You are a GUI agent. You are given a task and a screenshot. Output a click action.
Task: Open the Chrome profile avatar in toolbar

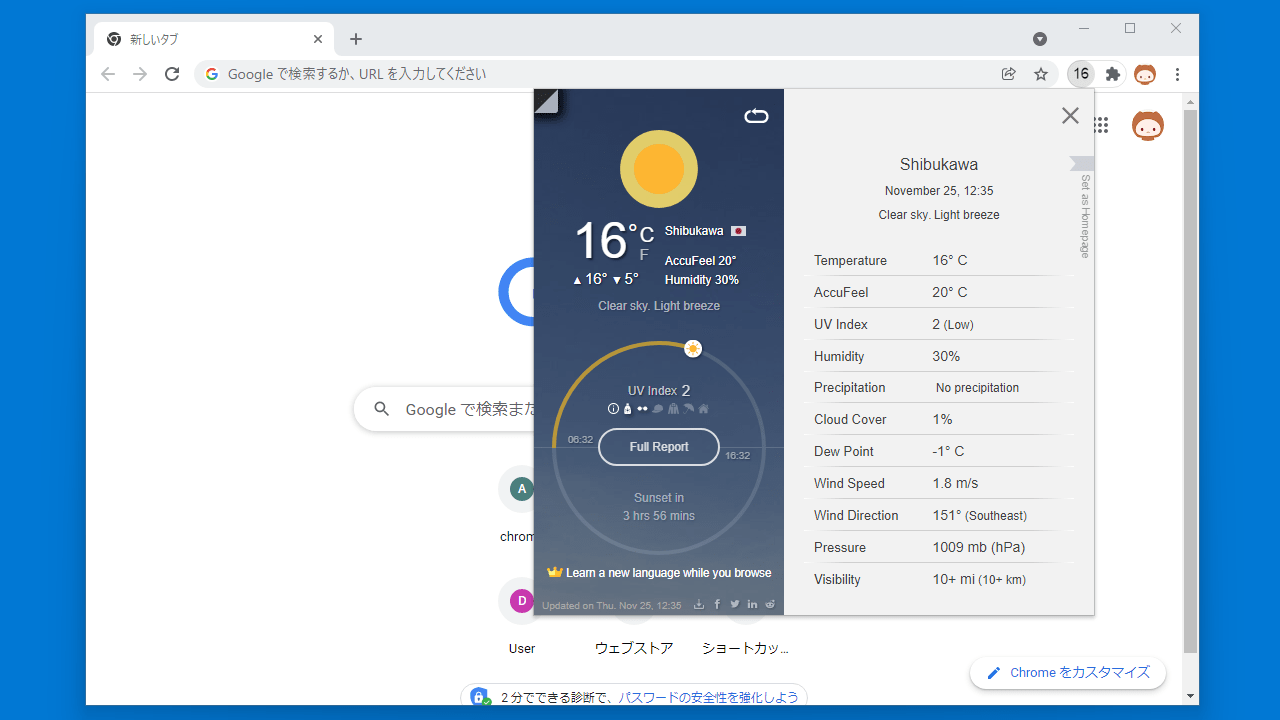1145,74
